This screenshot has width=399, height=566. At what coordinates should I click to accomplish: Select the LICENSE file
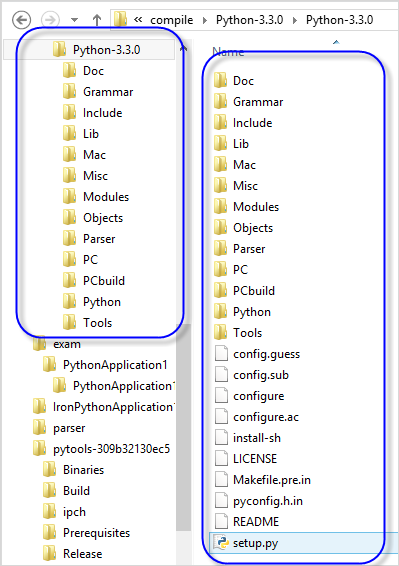tap(255, 458)
